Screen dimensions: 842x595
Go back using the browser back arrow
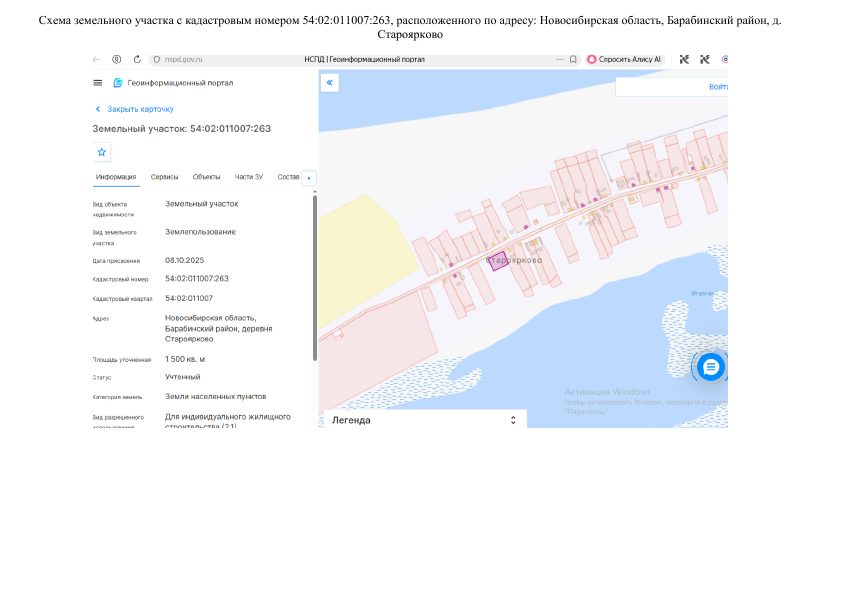97,60
